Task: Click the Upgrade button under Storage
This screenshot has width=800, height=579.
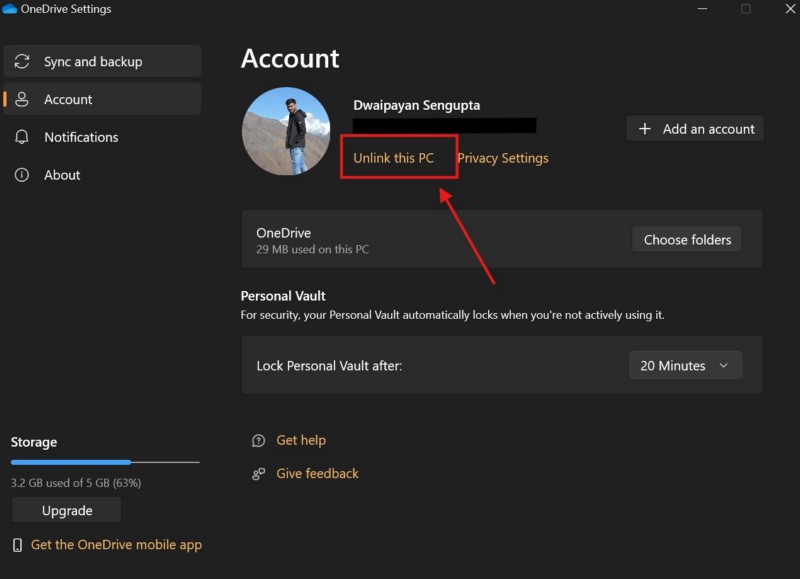Action: pos(66,510)
